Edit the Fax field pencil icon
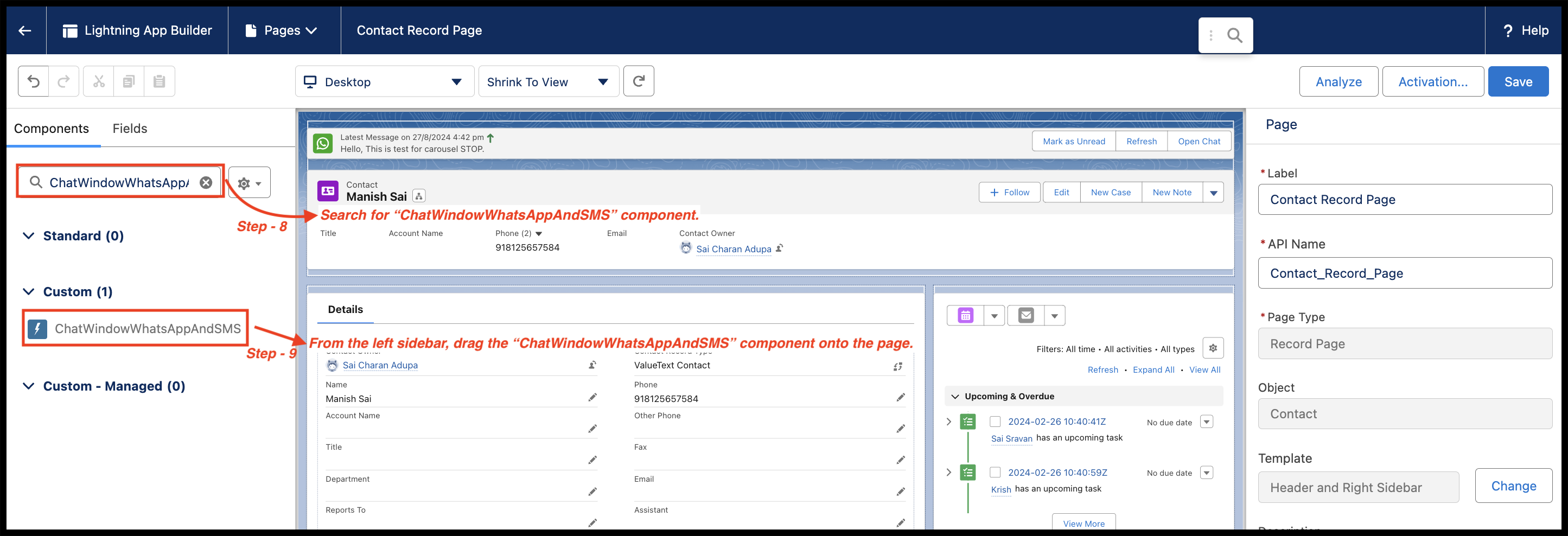The width and height of the screenshot is (1568, 536). point(901,460)
